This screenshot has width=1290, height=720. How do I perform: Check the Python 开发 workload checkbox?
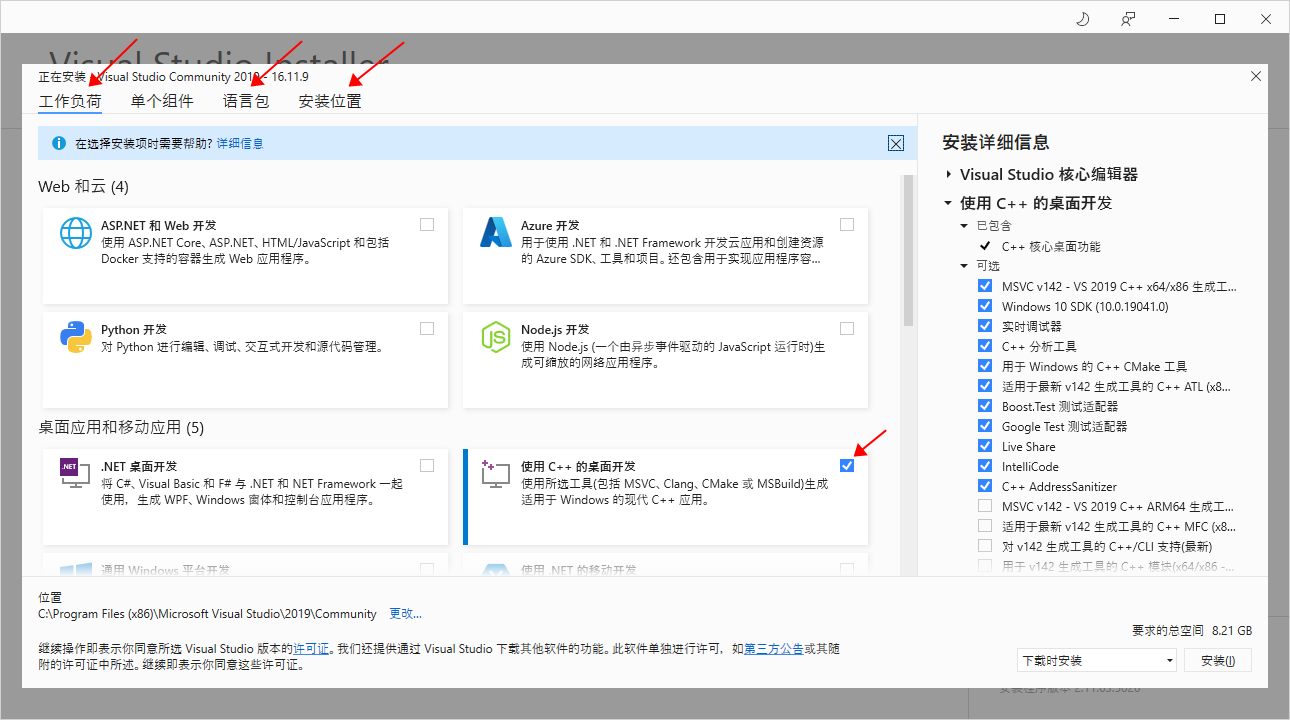(427, 328)
